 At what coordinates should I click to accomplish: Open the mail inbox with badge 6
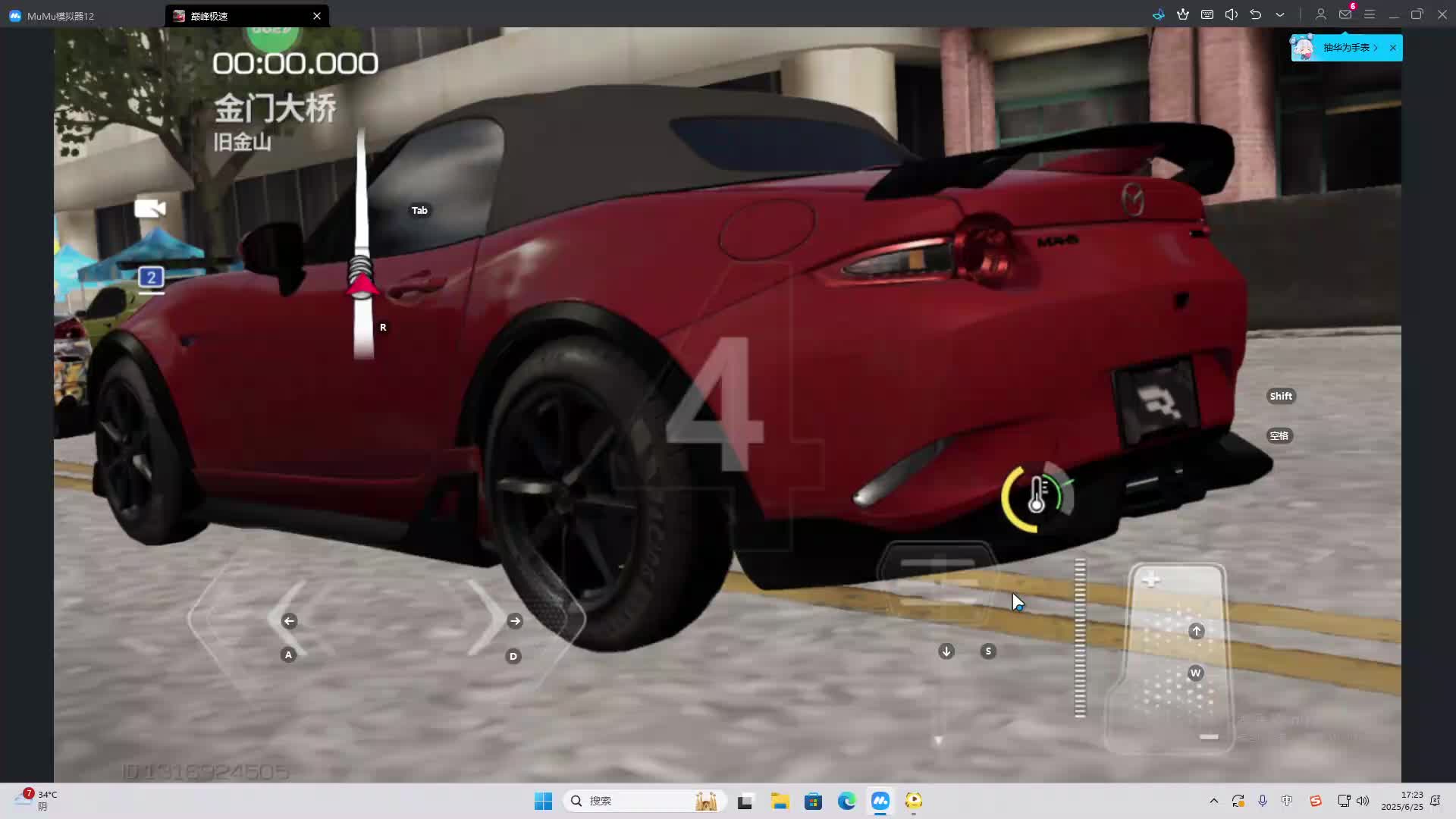[x=1345, y=14]
